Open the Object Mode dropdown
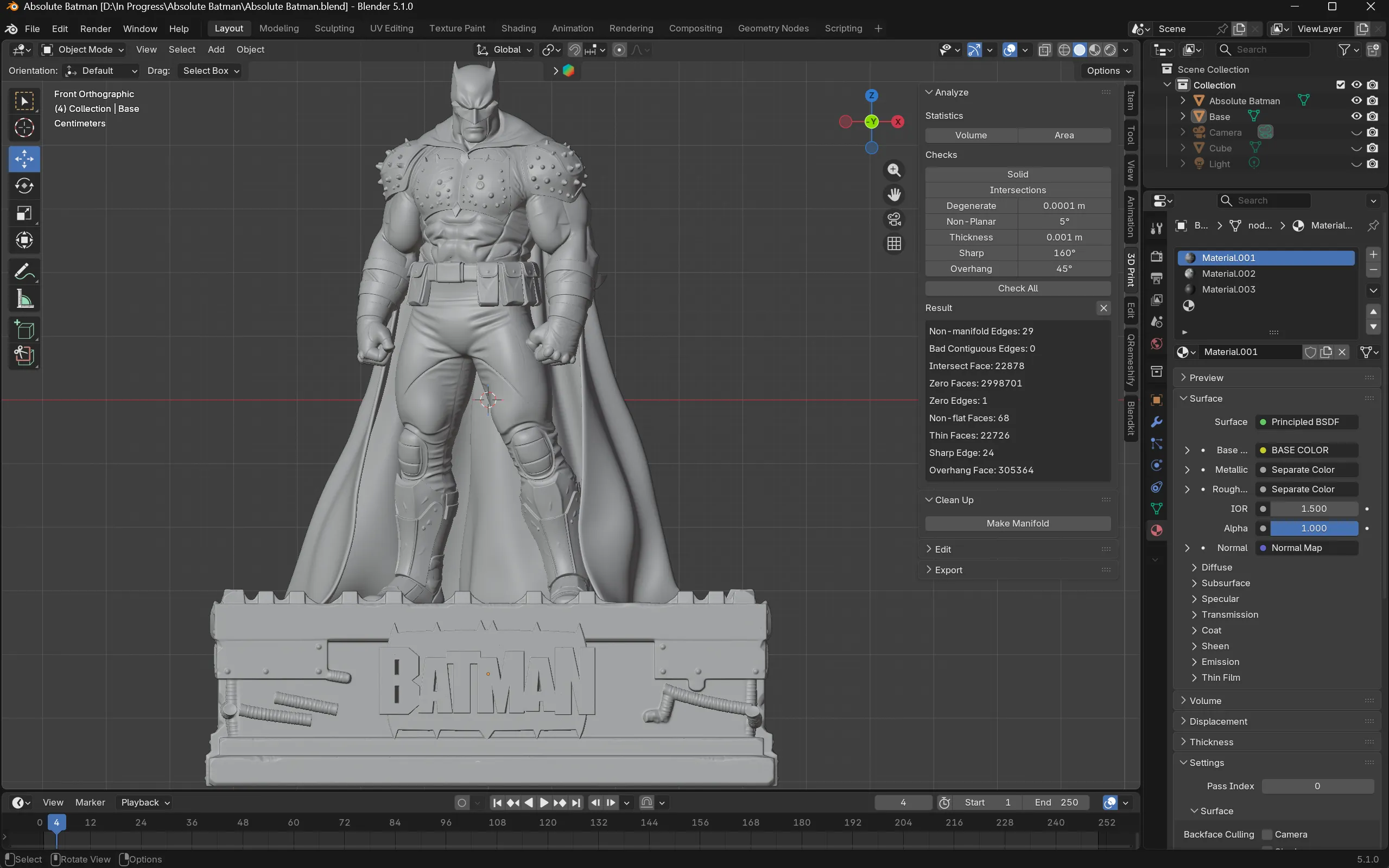 tap(83, 50)
